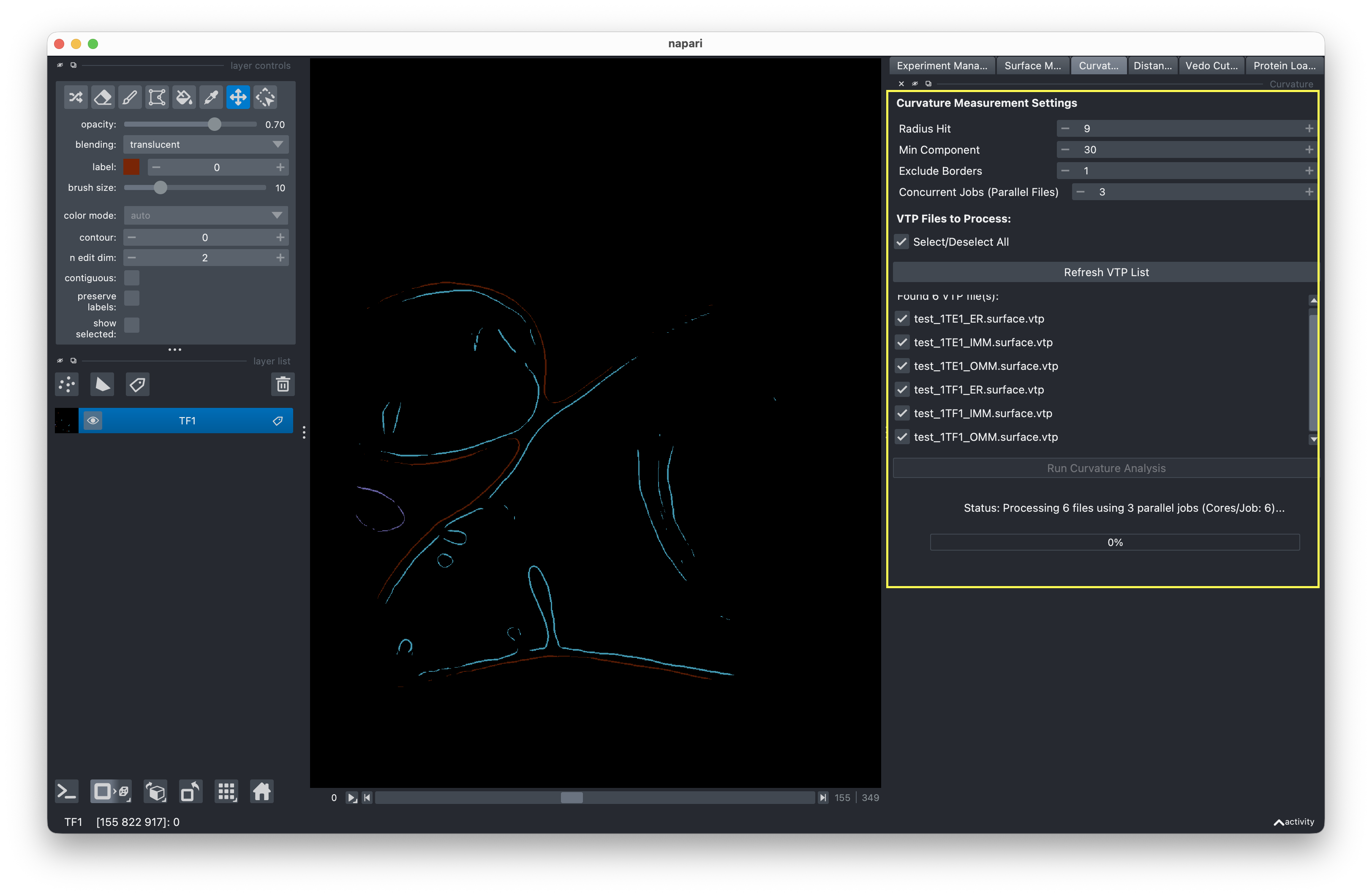Enable preserve labels checkbox
Image resolution: width=1372 pixels, height=896 pixels.
pyautogui.click(x=132, y=298)
